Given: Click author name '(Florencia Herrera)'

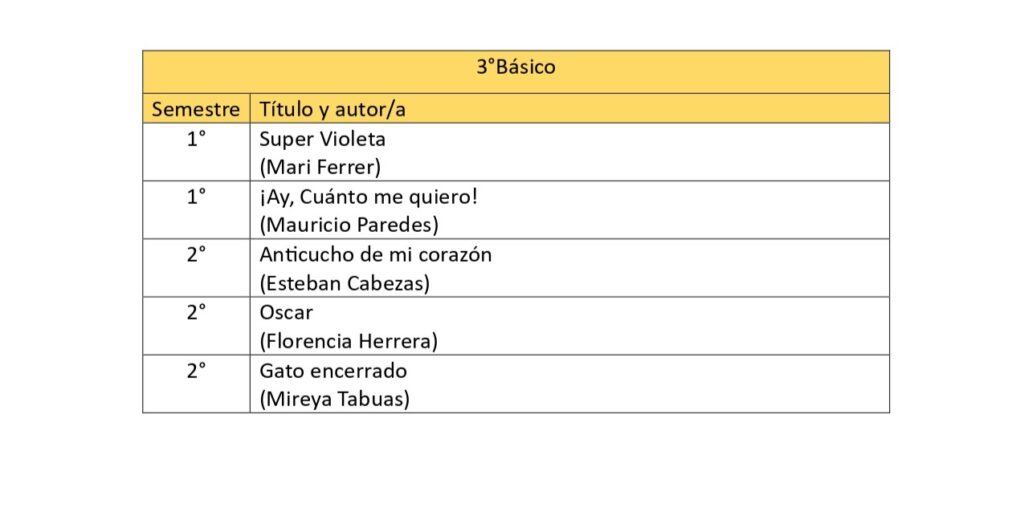Looking at the screenshot, I should coord(348,341).
